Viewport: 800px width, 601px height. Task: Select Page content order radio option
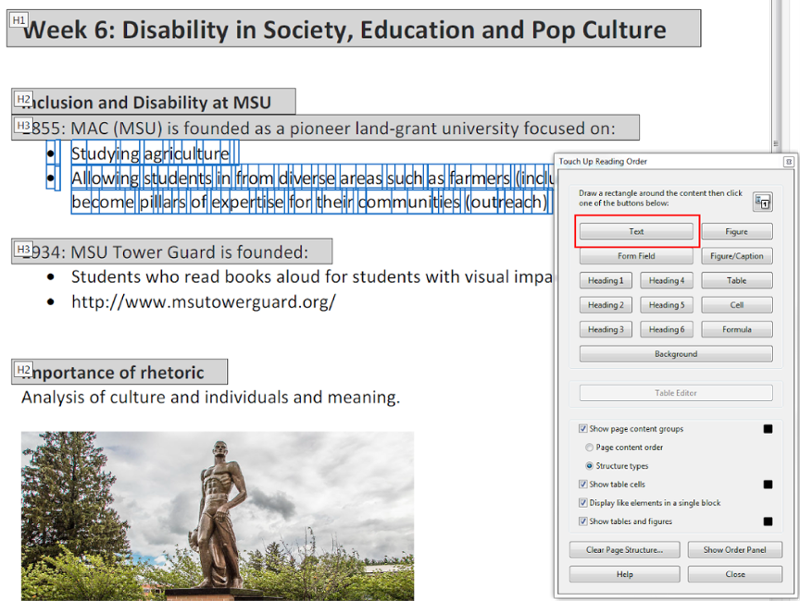[x=589, y=447]
